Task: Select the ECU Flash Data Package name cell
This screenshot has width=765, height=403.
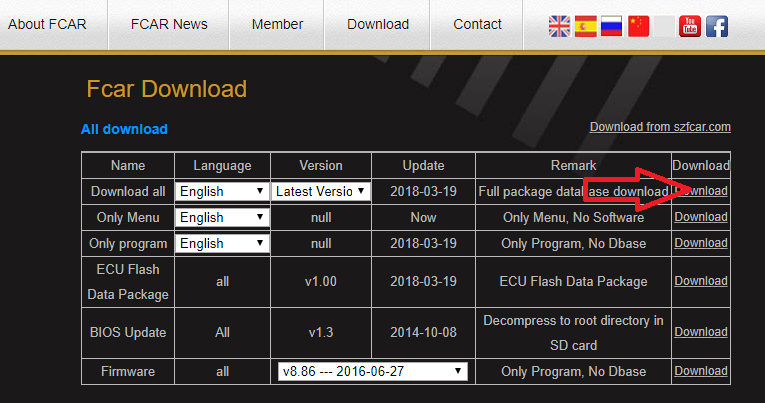Action: (128, 282)
